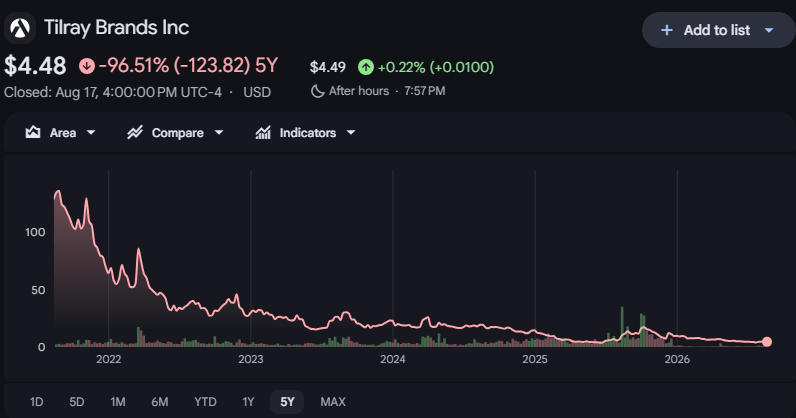Click the red down-arrow price change icon
Viewport: 796px width, 418px height.
pos(87,66)
